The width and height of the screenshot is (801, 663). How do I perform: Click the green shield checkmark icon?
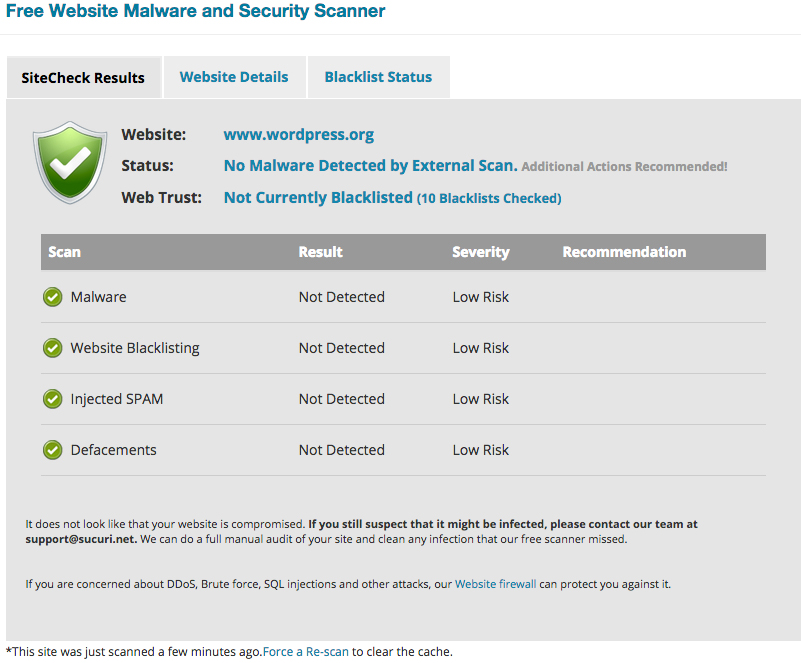[x=70, y=162]
